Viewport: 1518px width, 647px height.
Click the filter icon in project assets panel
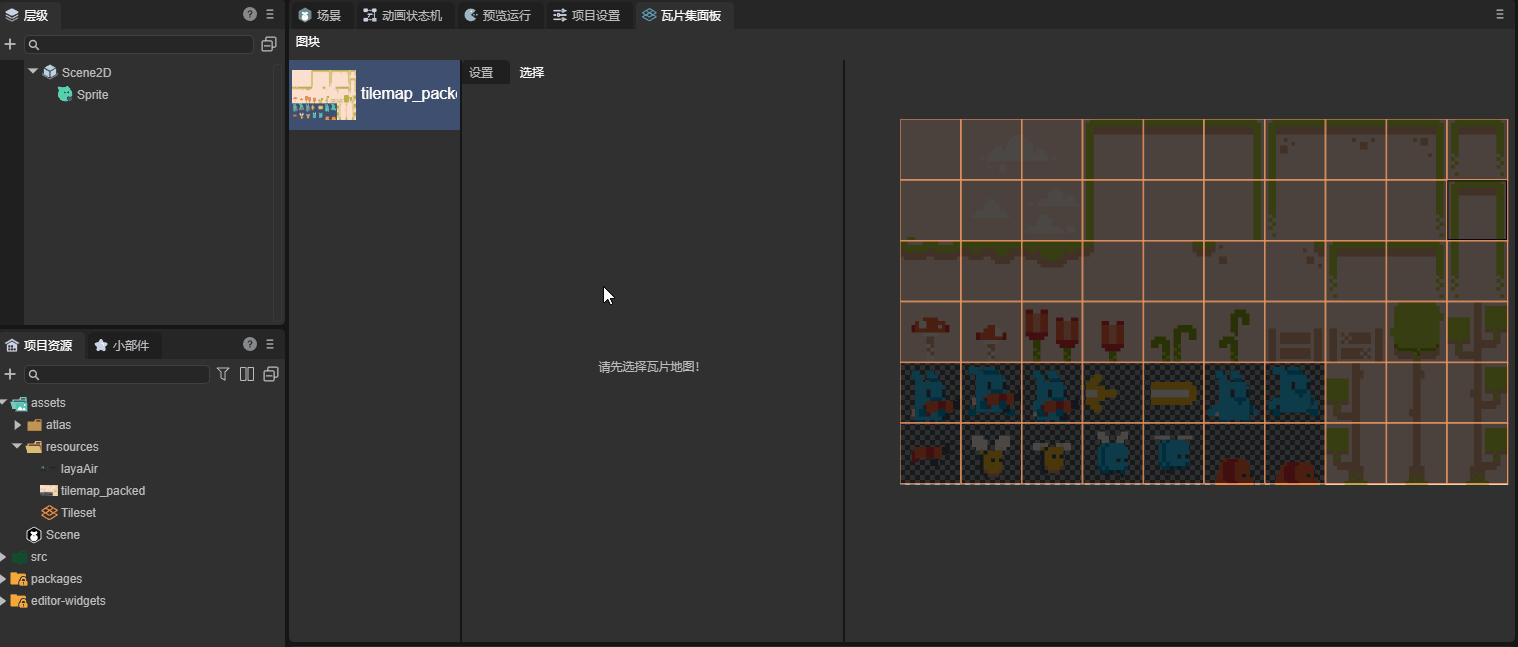[x=223, y=374]
